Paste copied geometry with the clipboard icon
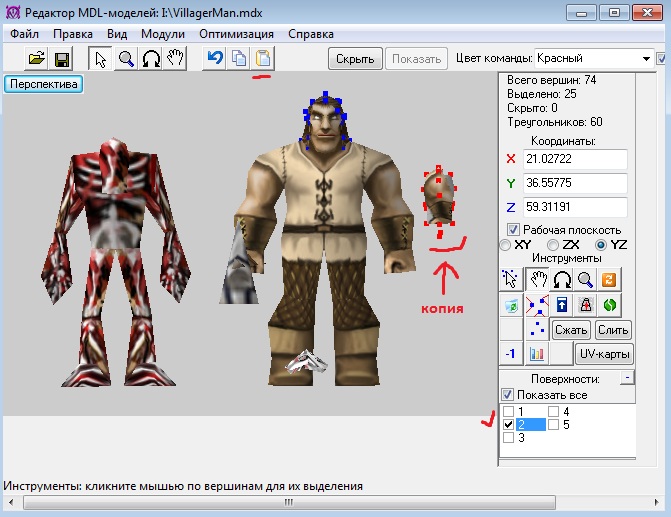The height and width of the screenshot is (517, 671). pos(263,58)
